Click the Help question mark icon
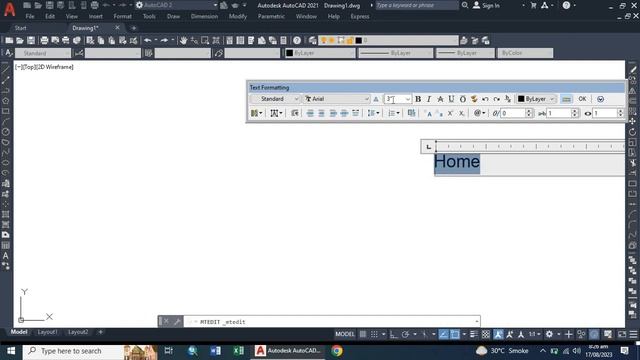This screenshot has width=640, height=360. click(x=297, y=40)
